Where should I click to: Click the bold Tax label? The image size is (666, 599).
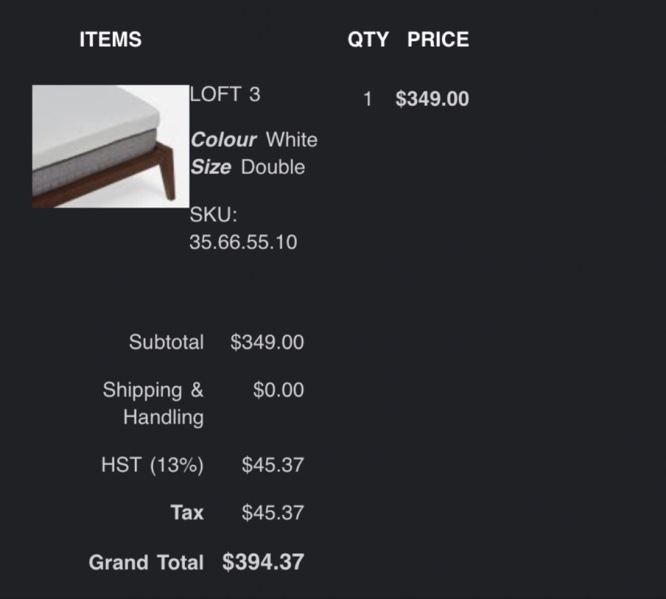click(x=187, y=512)
